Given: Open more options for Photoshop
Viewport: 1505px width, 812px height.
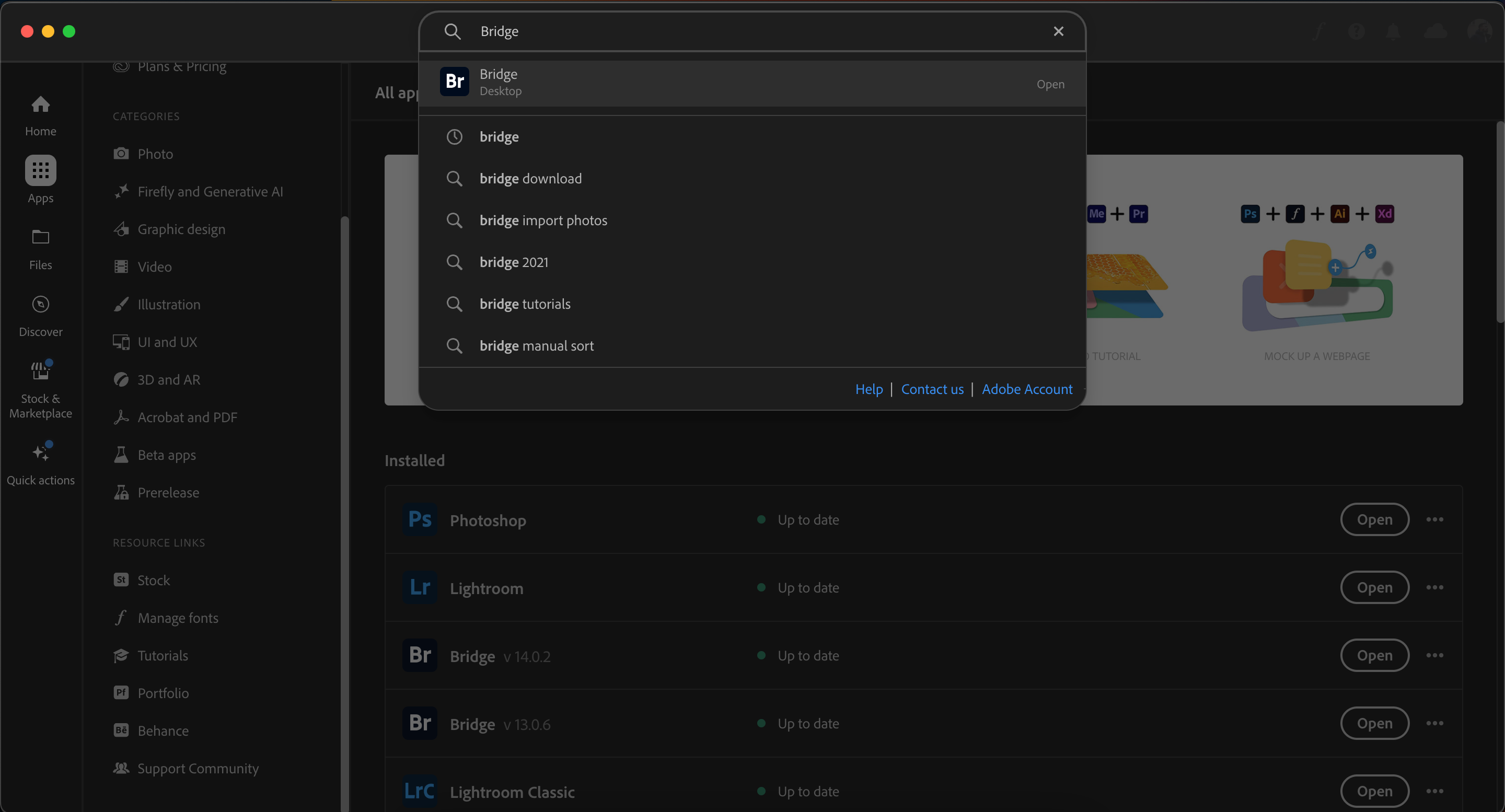Looking at the screenshot, I should (x=1436, y=519).
